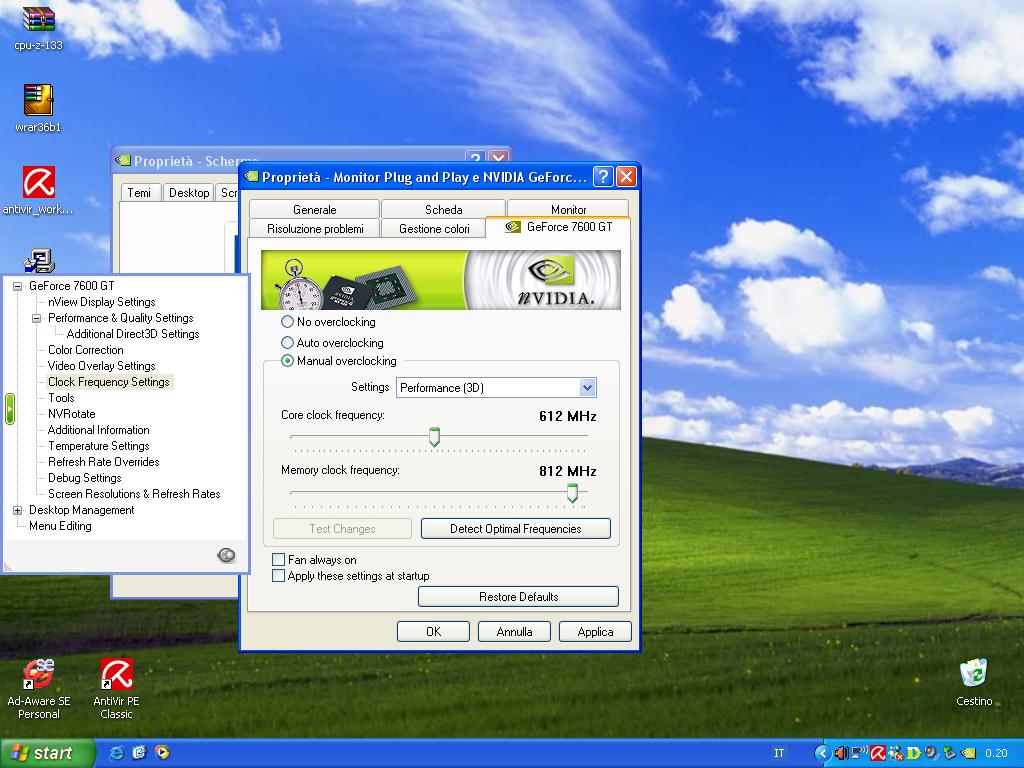The width and height of the screenshot is (1024, 768).
Task: Open the Windows Messenger tray icon
Action: click(895, 754)
